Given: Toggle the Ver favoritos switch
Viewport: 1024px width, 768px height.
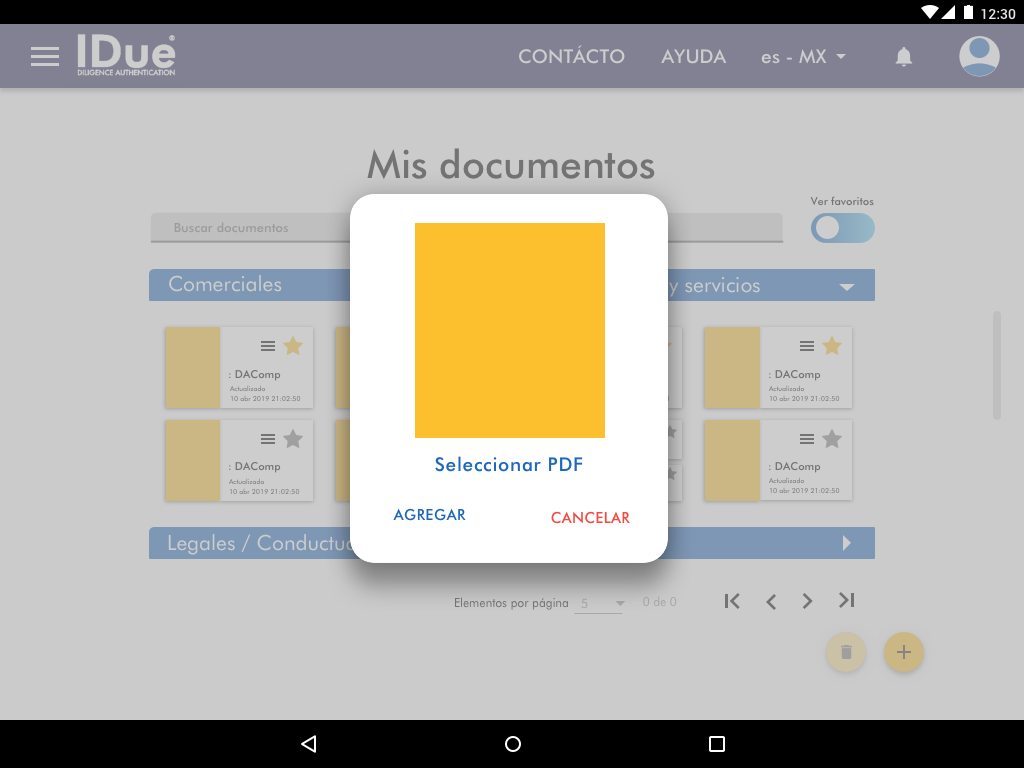Looking at the screenshot, I should click(x=842, y=228).
